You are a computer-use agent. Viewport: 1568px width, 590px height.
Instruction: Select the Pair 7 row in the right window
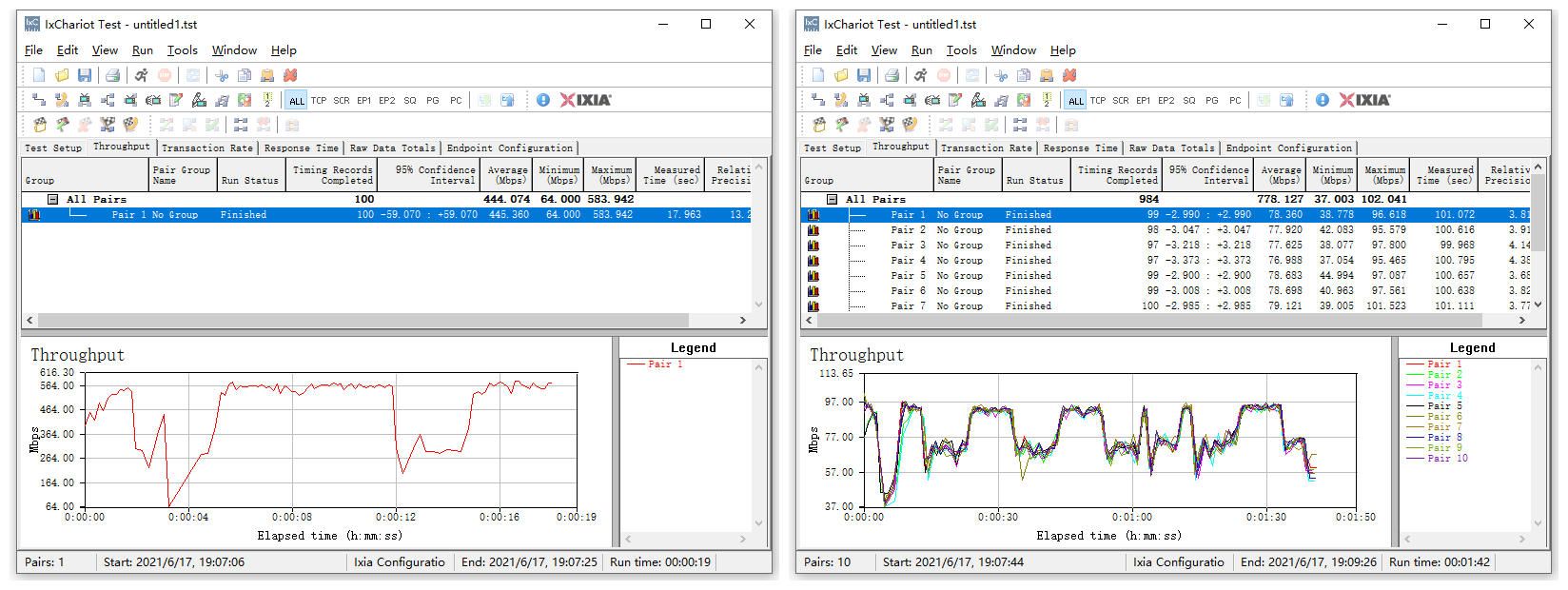point(1166,306)
